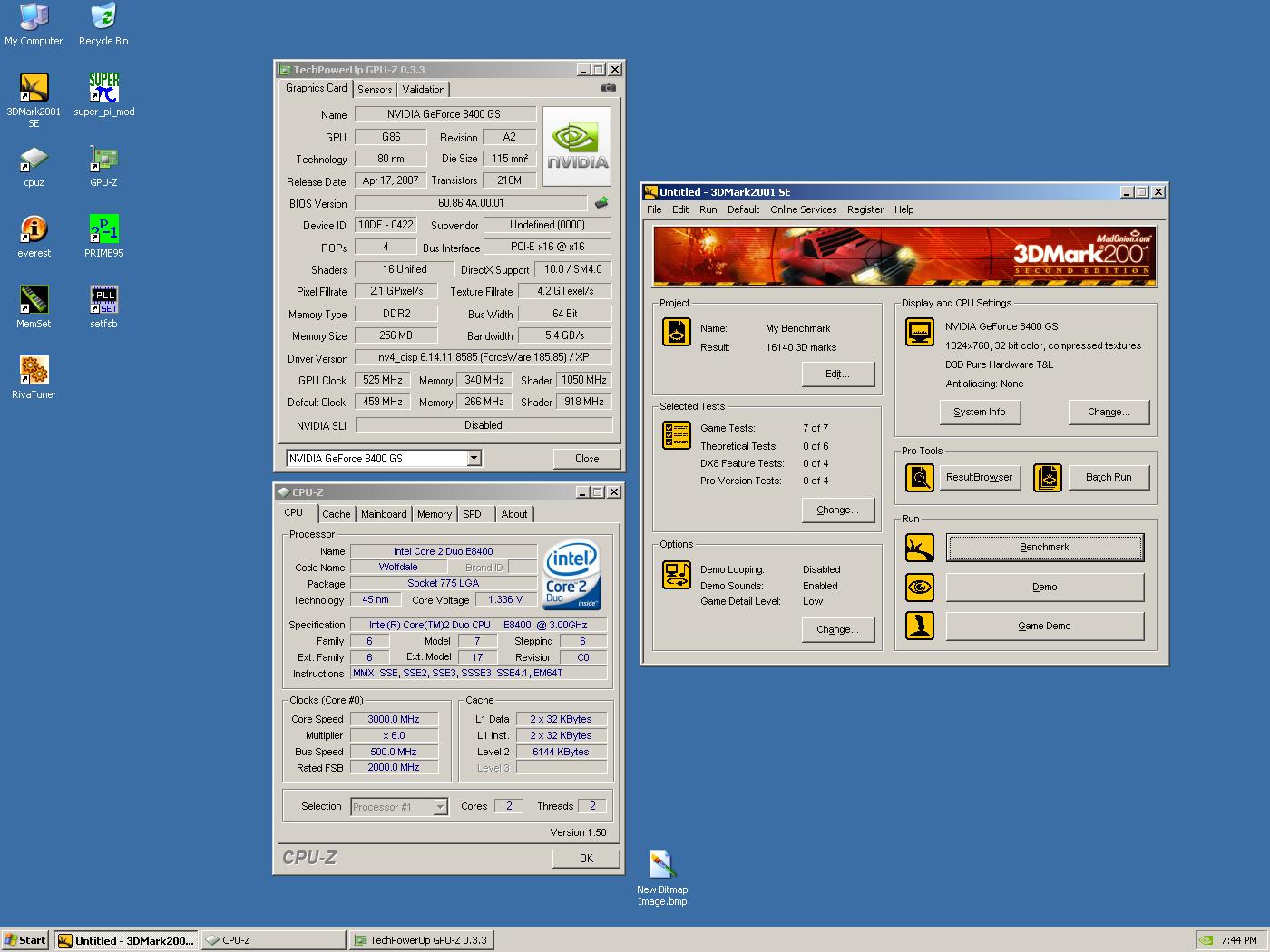Start the Benchmark button

tap(1045, 548)
